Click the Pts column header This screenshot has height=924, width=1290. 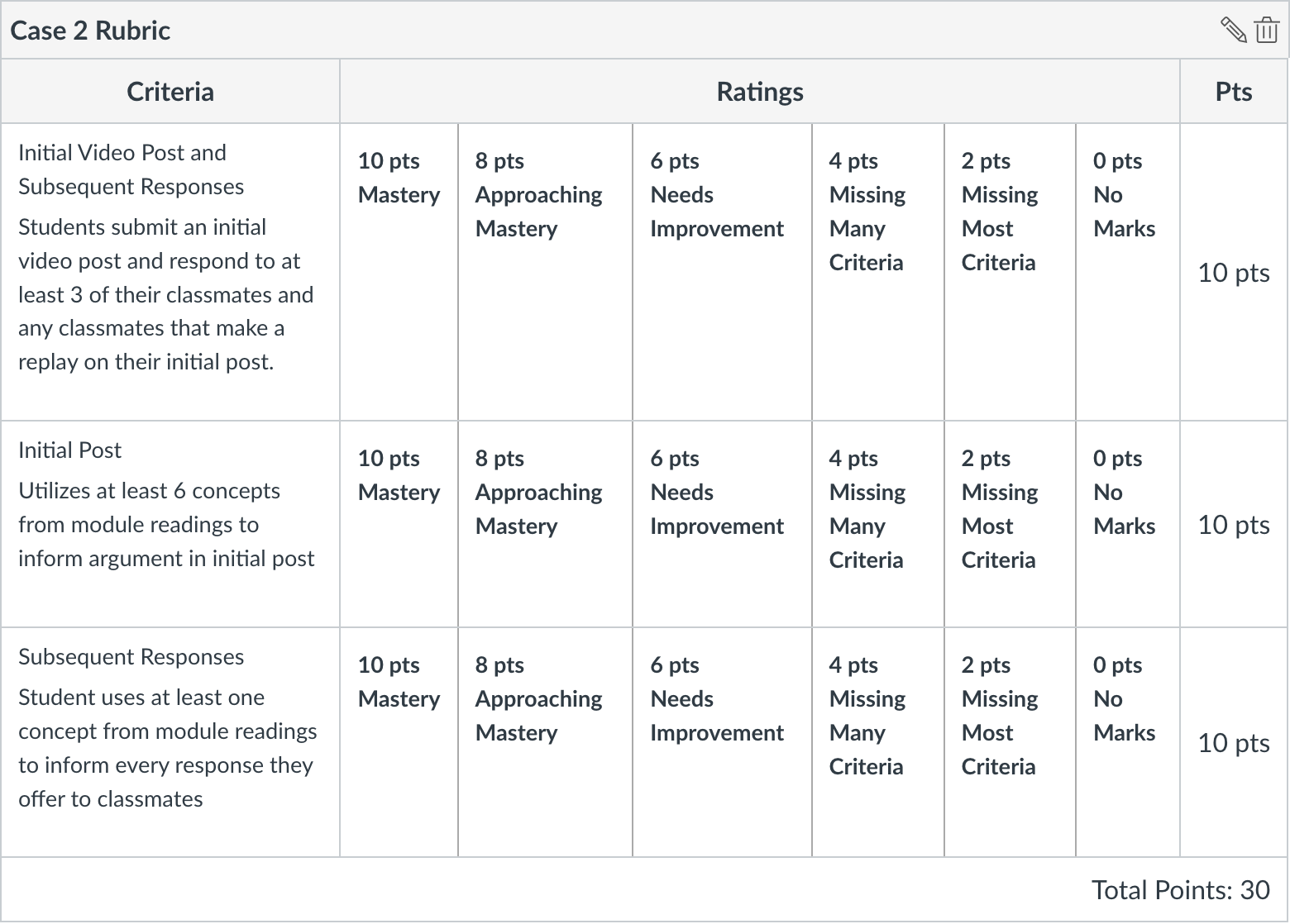1233,92
